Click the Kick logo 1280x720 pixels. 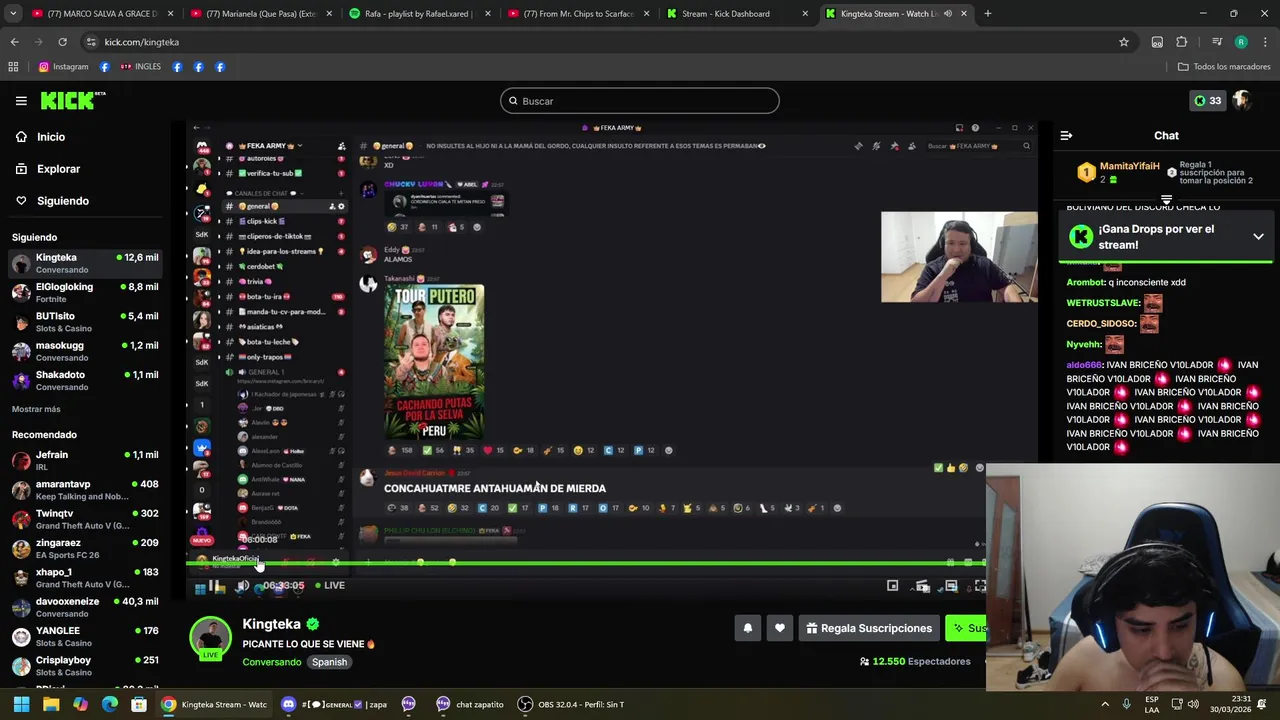tap(72, 100)
